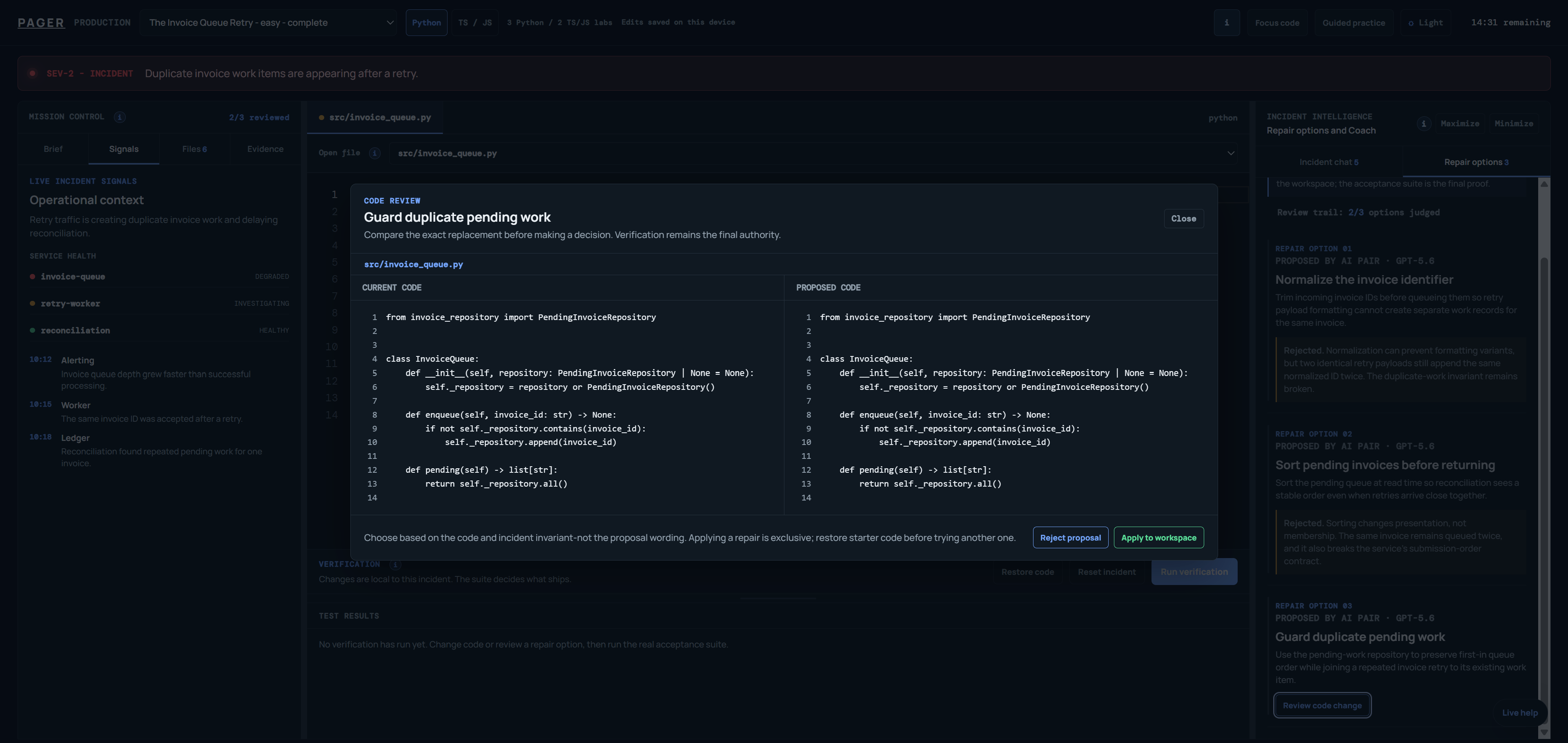Switch to the Brief tab
Screen dimensions: 1568x743
click(x=53, y=149)
